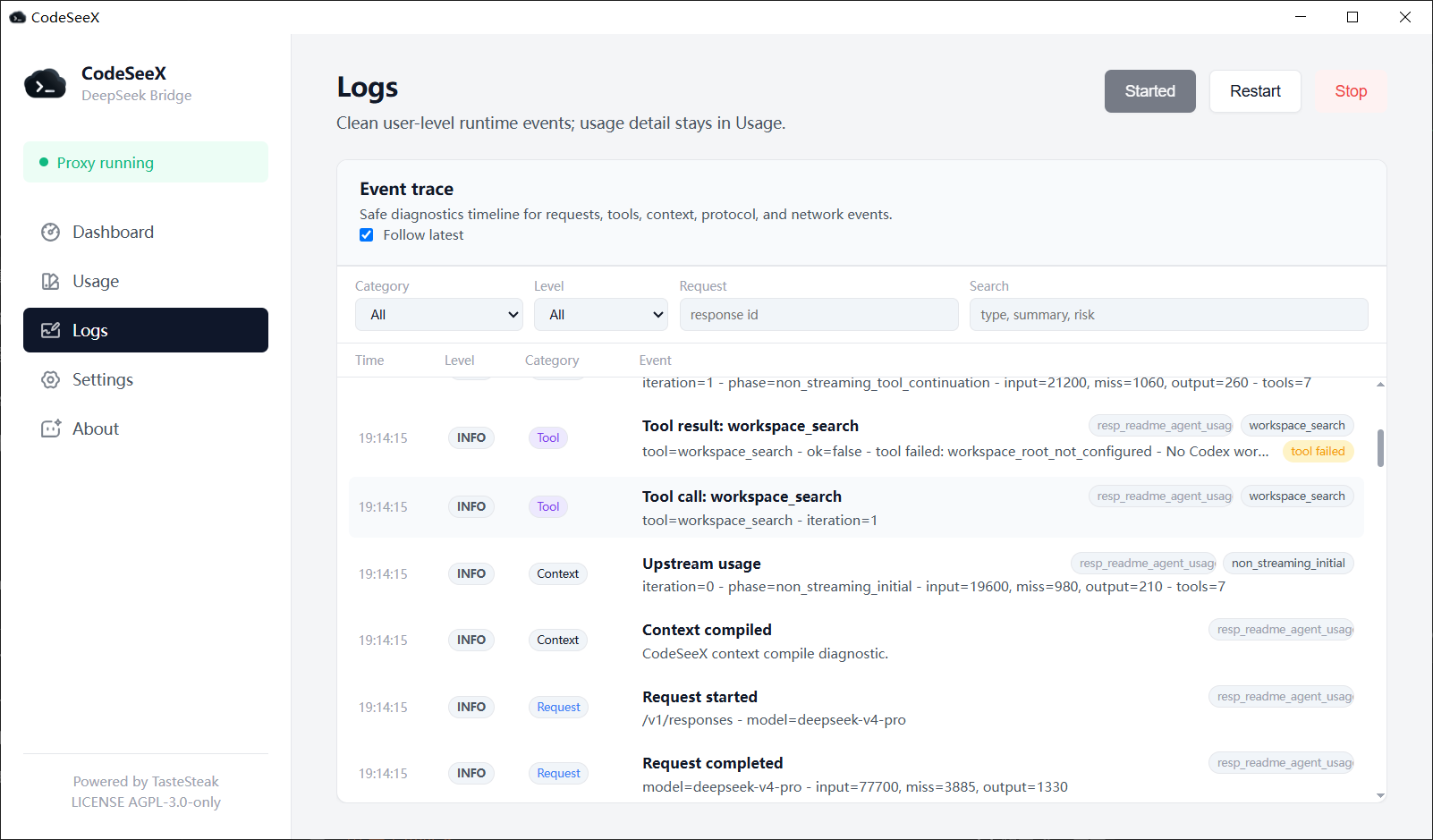This screenshot has height=840, width=1433.
Task: Click INFO level badge on Request completed row
Action: 471,773
